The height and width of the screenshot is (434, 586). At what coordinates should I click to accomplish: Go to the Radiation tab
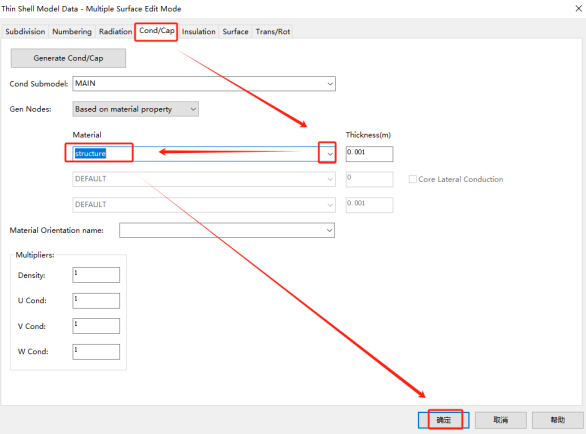115,31
